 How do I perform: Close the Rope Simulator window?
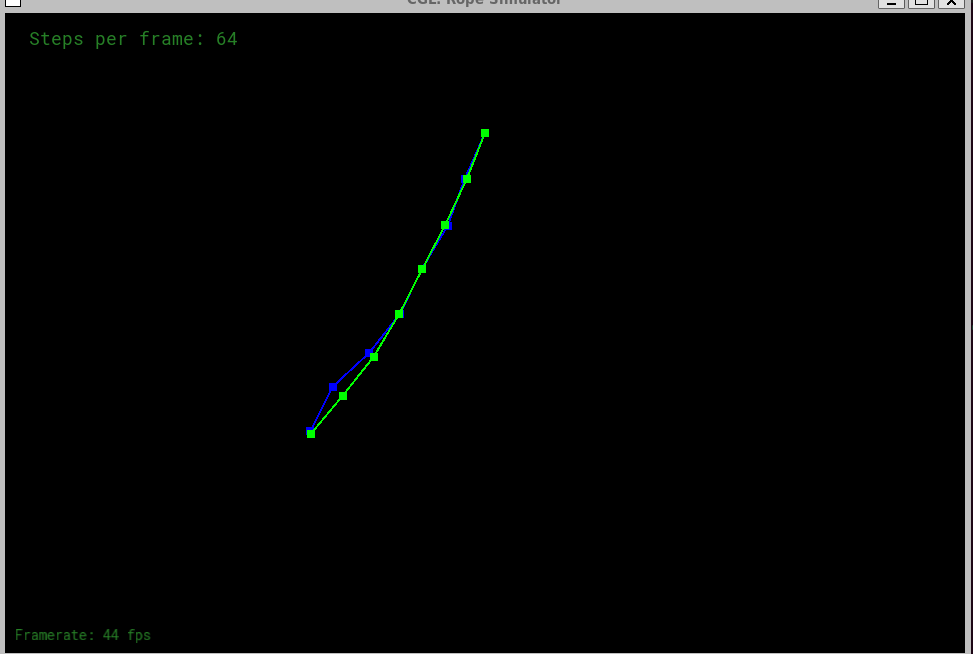951,2
